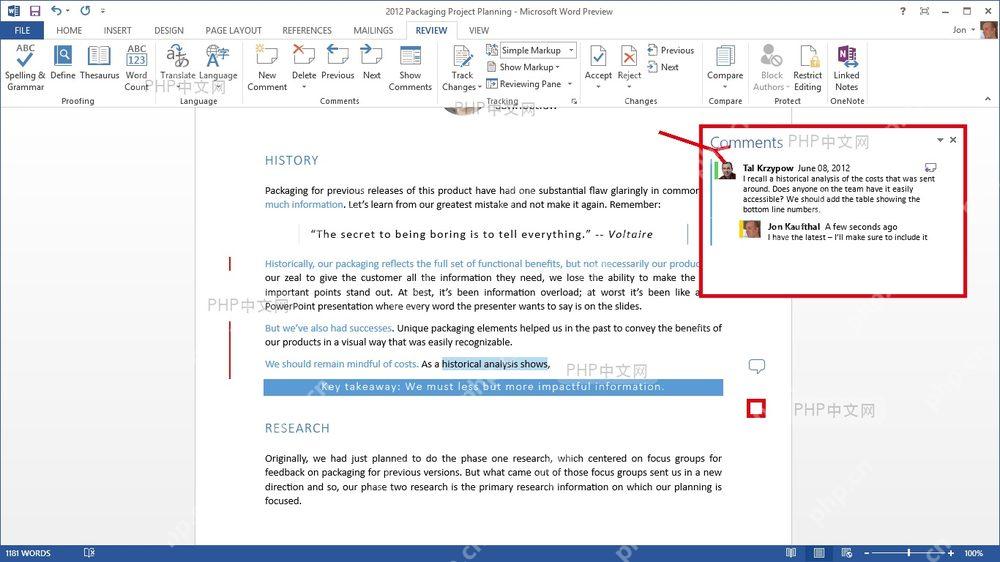Open Restrict Editing
Viewport: 1000px width, 562px height.
807,68
